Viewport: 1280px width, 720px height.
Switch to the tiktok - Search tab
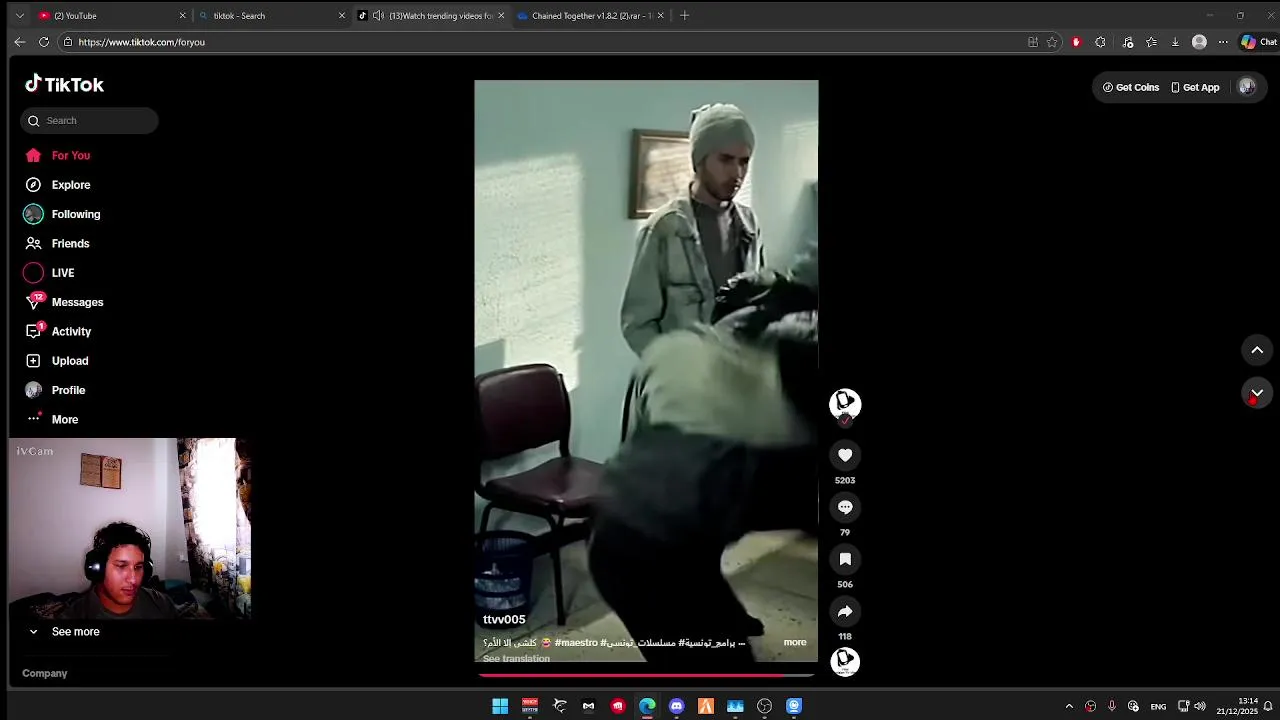pyautogui.click(x=270, y=16)
